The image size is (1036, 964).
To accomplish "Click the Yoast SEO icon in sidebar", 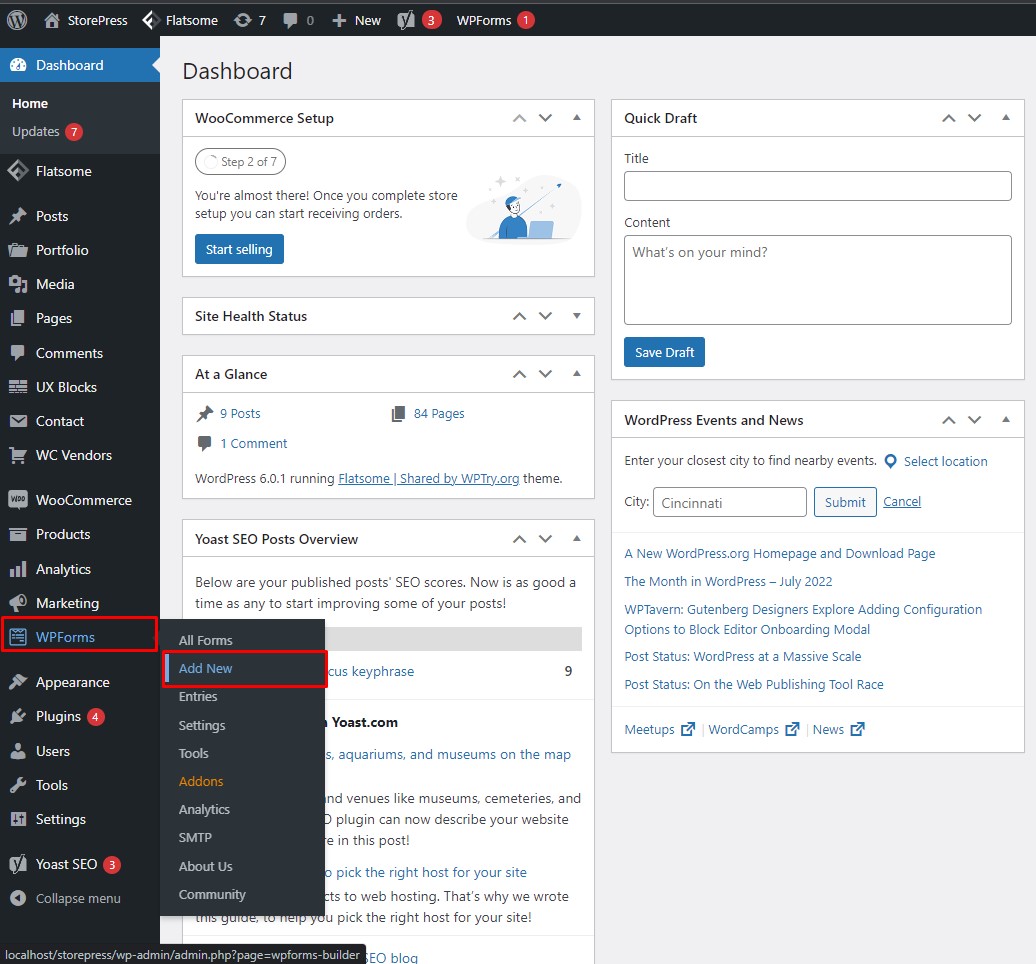I will (x=18, y=864).
